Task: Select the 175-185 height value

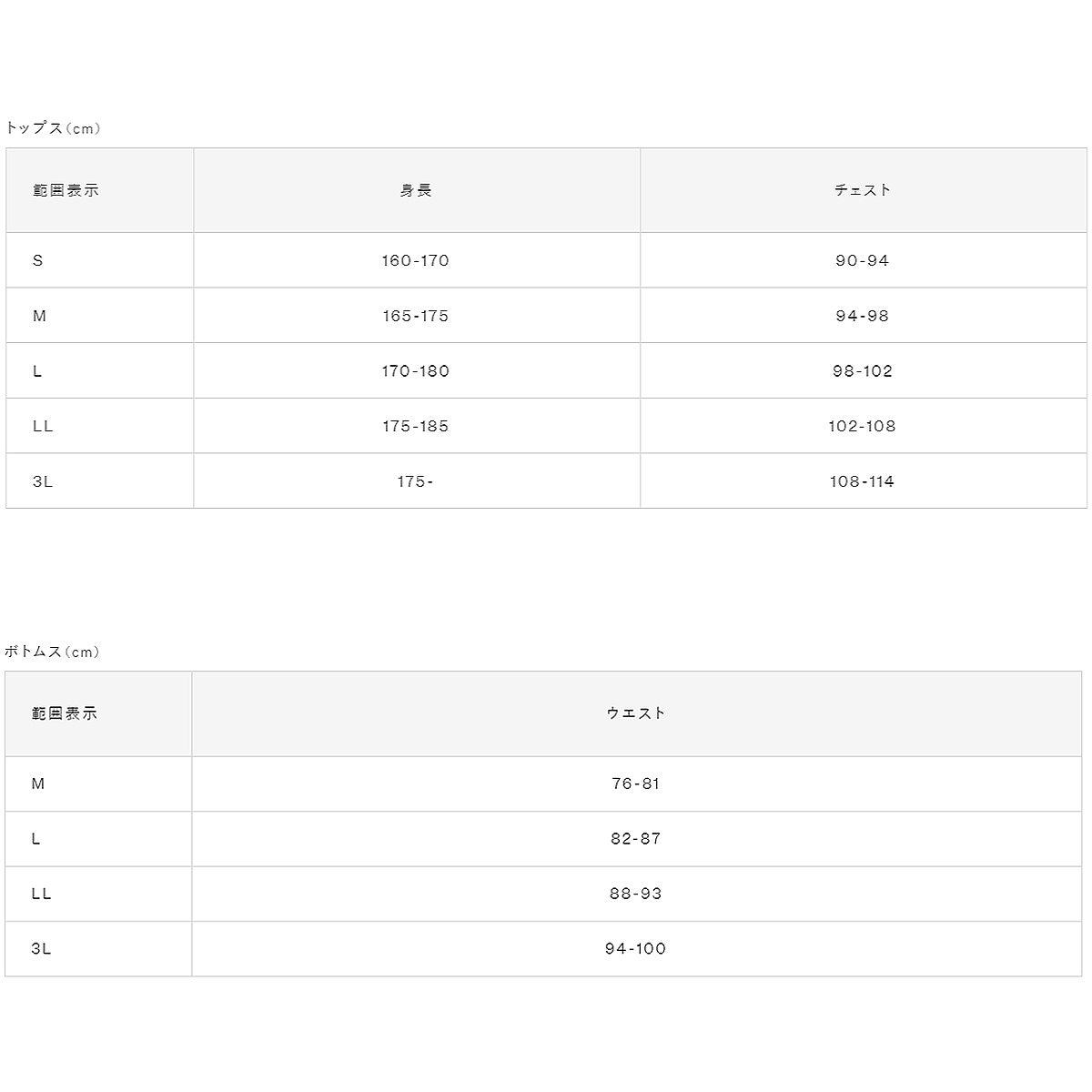Action: click(x=416, y=426)
